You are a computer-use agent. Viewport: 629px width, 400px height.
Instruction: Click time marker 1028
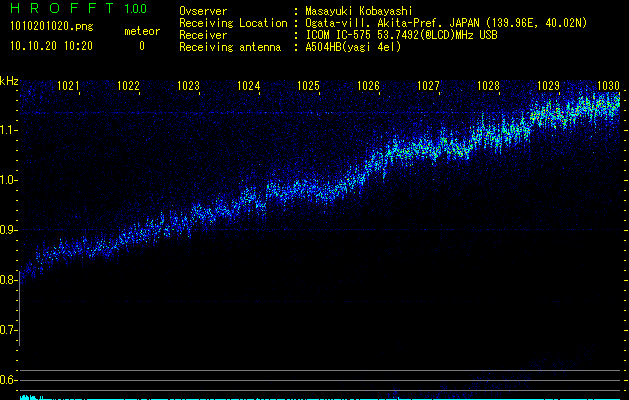[x=489, y=86]
